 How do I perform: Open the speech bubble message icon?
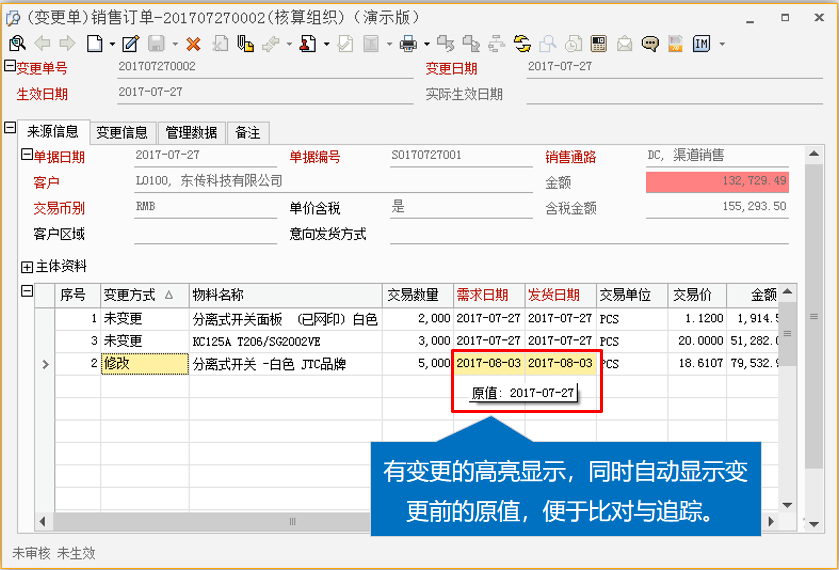point(650,44)
